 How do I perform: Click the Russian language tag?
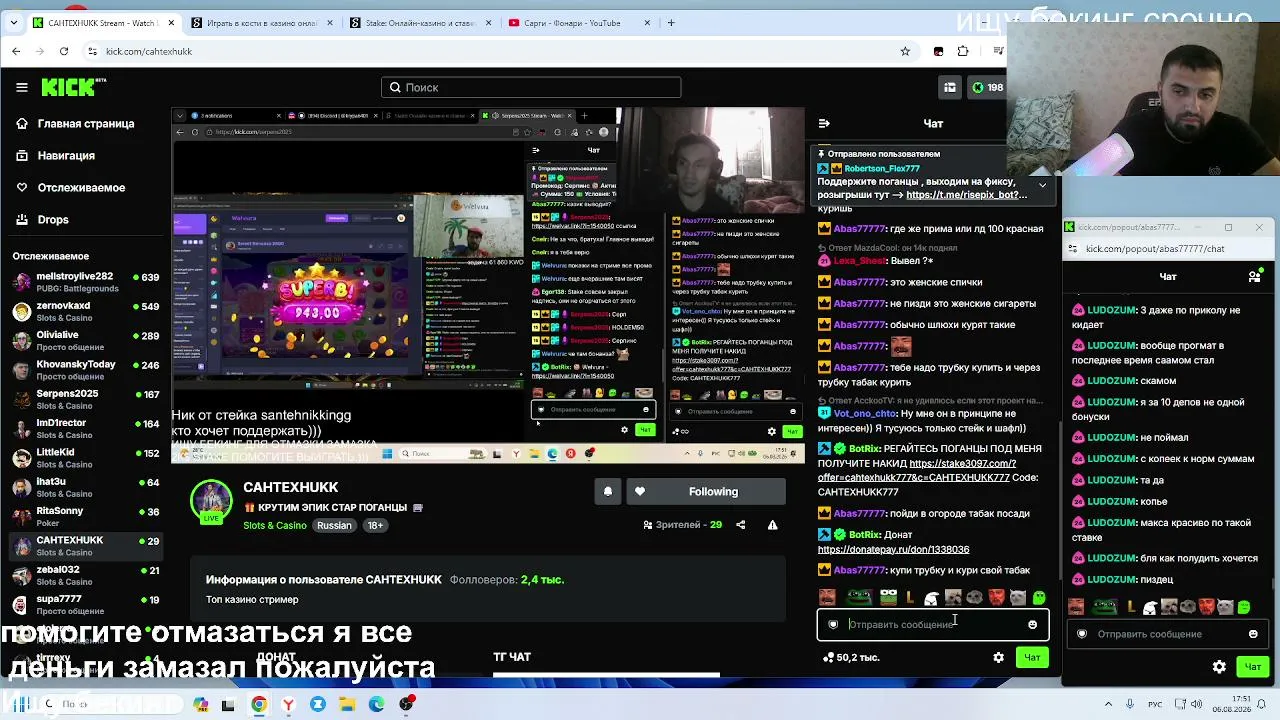(334, 525)
